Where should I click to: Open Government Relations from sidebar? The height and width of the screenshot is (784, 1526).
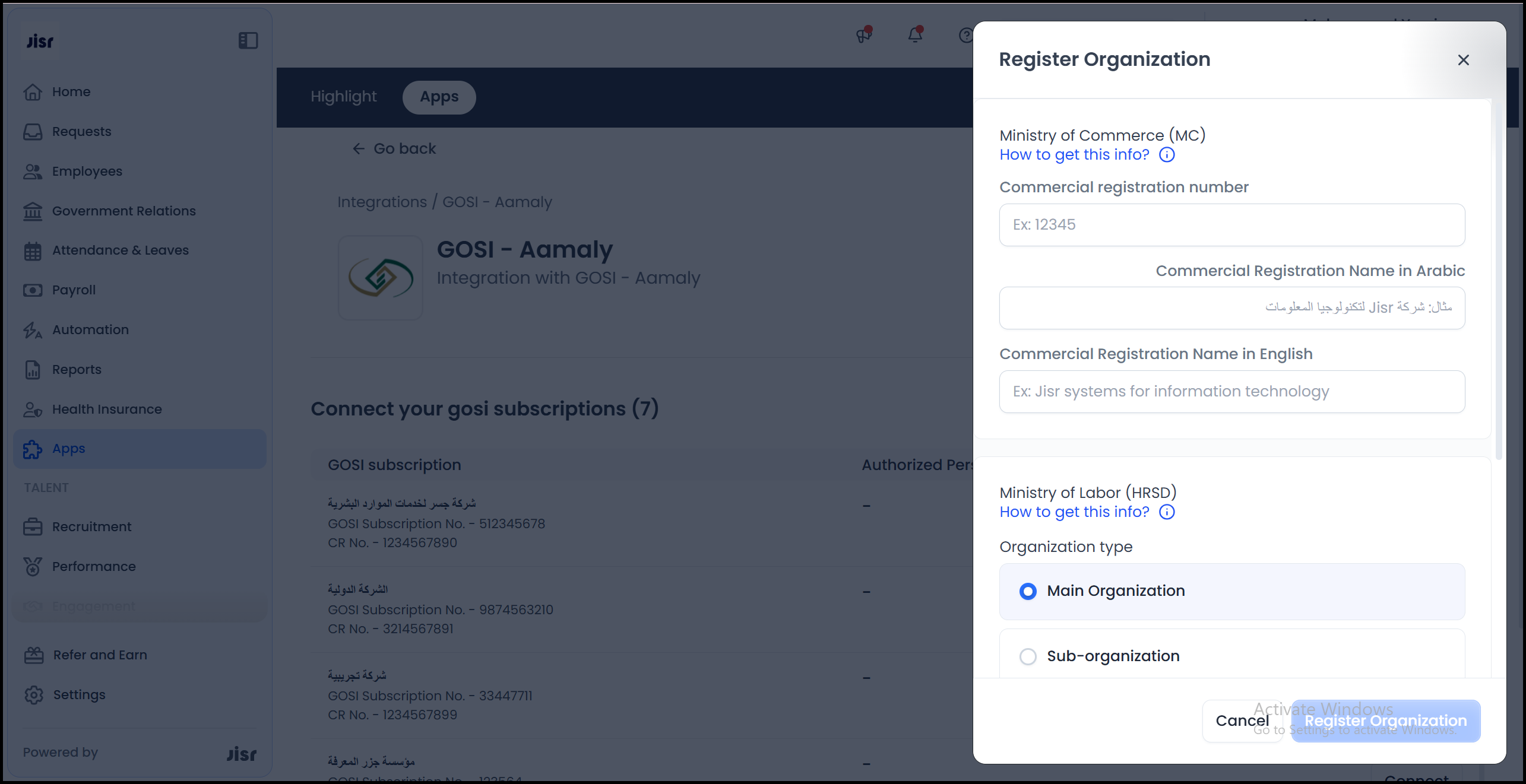click(x=124, y=211)
